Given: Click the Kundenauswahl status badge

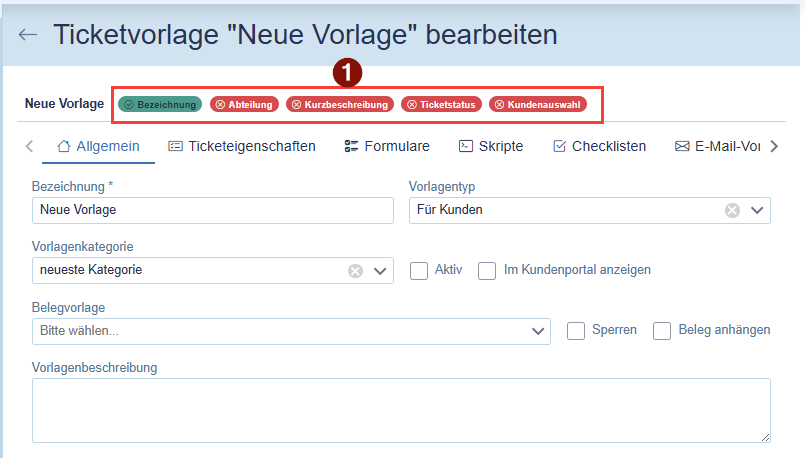Looking at the screenshot, I should coord(538,104).
